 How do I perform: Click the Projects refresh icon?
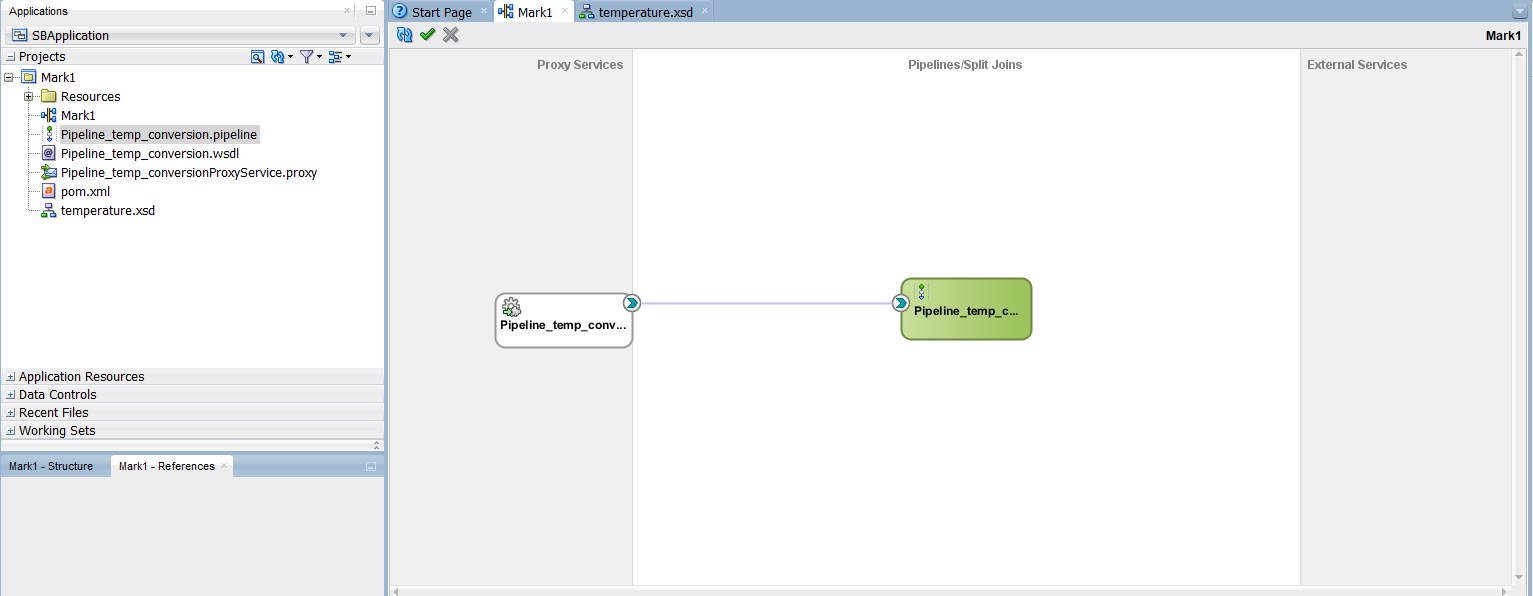[x=279, y=57]
